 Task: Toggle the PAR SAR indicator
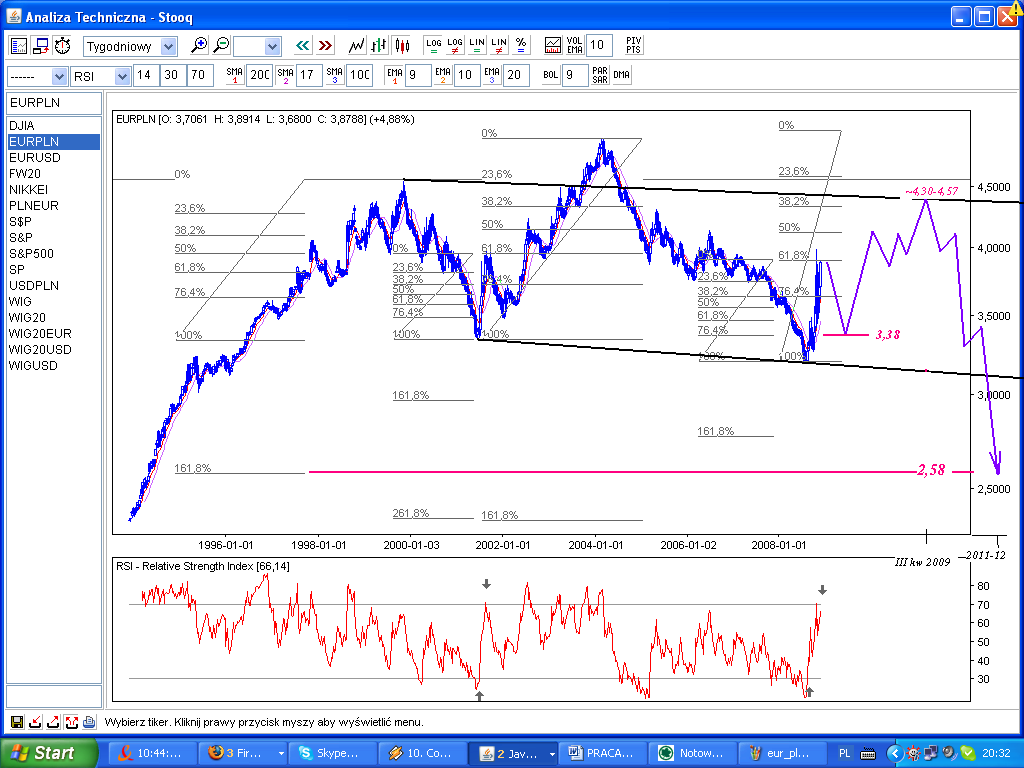point(599,76)
